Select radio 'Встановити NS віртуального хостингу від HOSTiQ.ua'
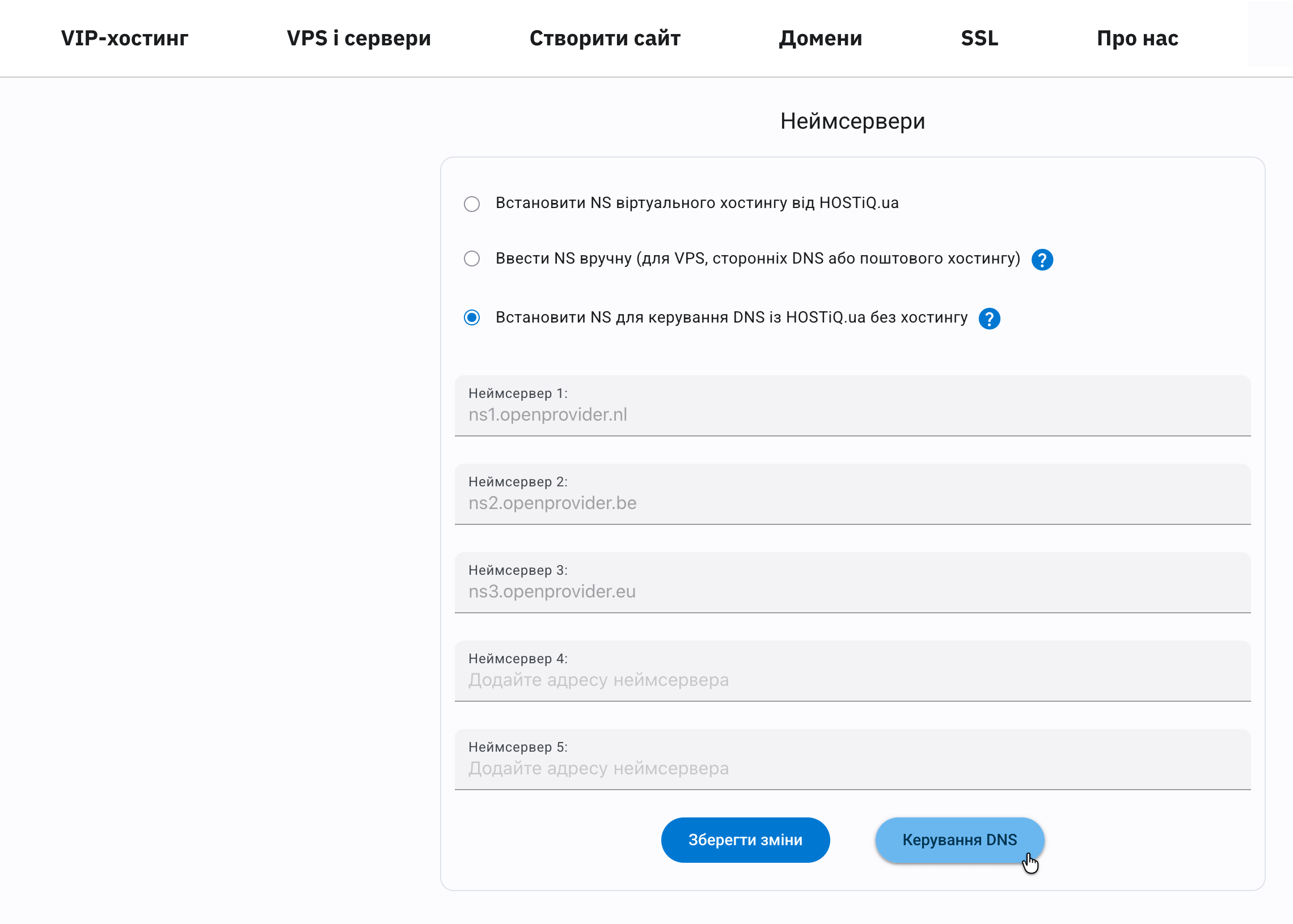Viewport: 1293px width, 924px height. point(472,204)
